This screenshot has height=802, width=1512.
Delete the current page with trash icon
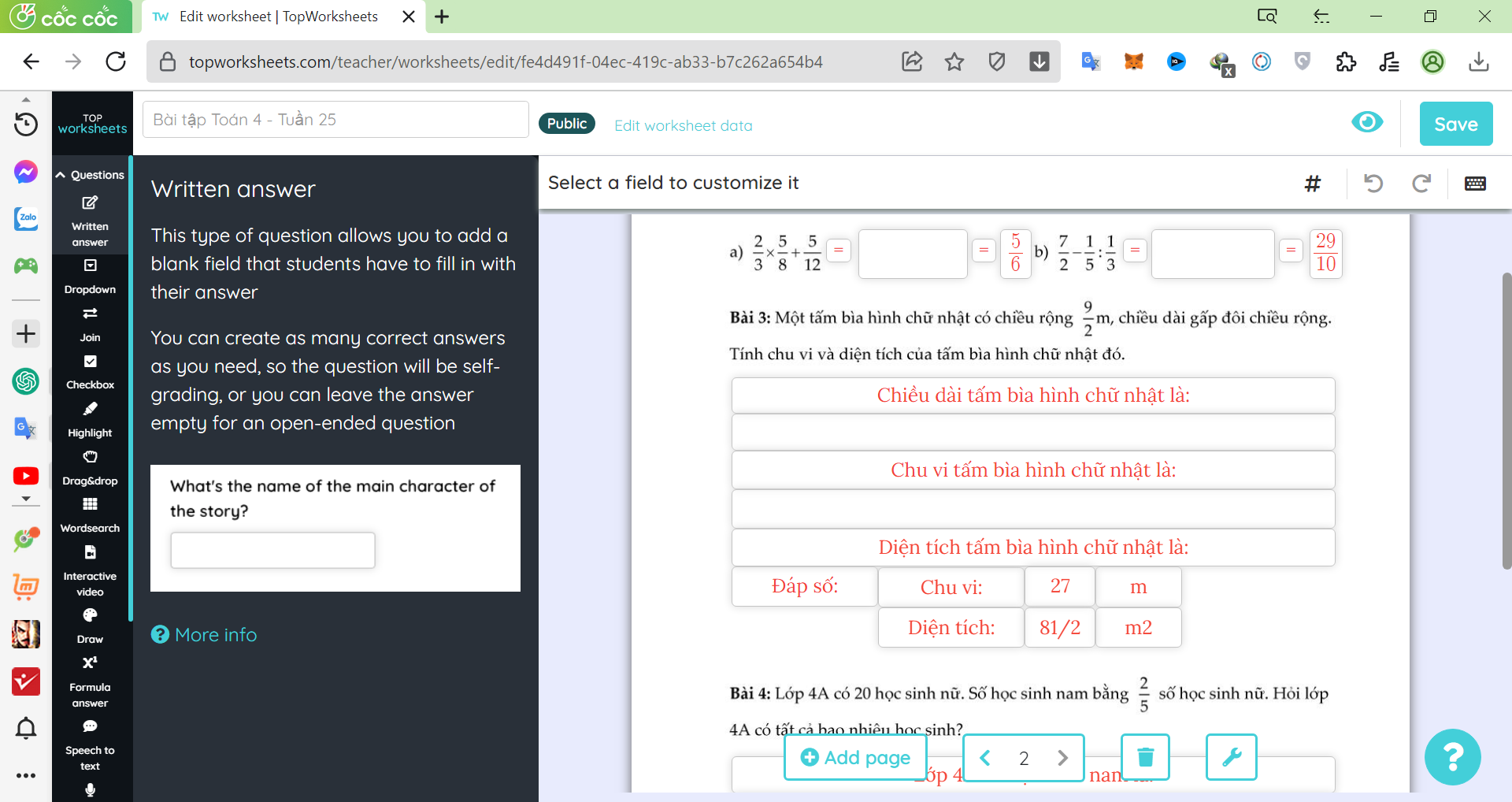click(1145, 757)
